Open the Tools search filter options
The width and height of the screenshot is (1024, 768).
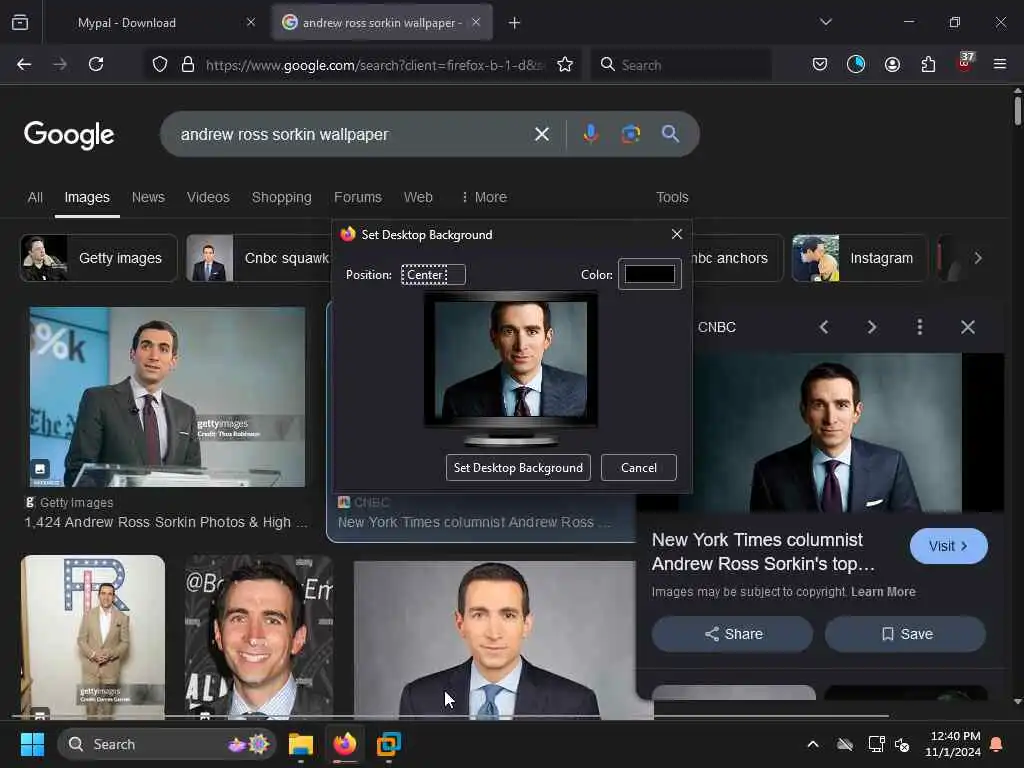[672, 197]
